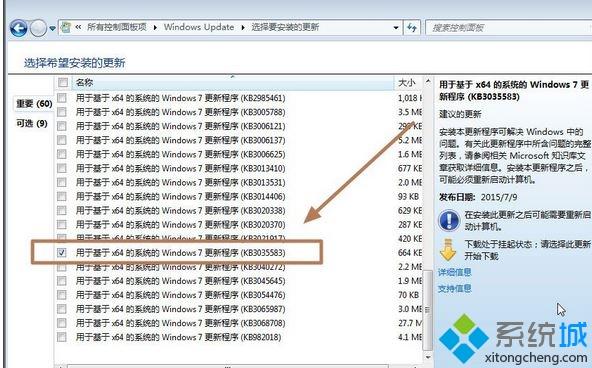The image size is (592, 368).
Task: Select the KB3014406 update row text
Action: (x=180, y=196)
